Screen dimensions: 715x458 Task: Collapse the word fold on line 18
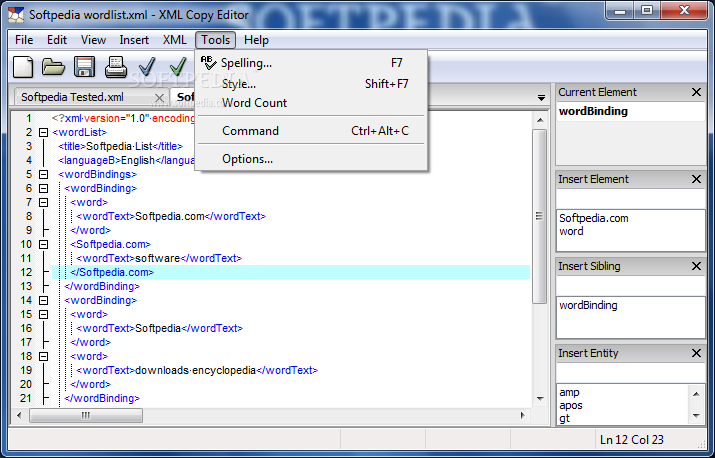(x=43, y=357)
